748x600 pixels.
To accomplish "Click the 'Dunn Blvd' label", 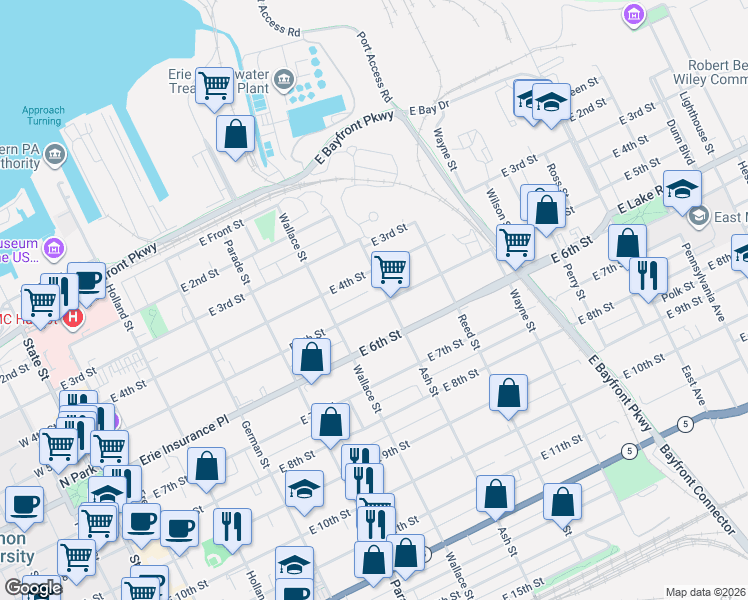I will pyautogui.click(x=680, y=142).
